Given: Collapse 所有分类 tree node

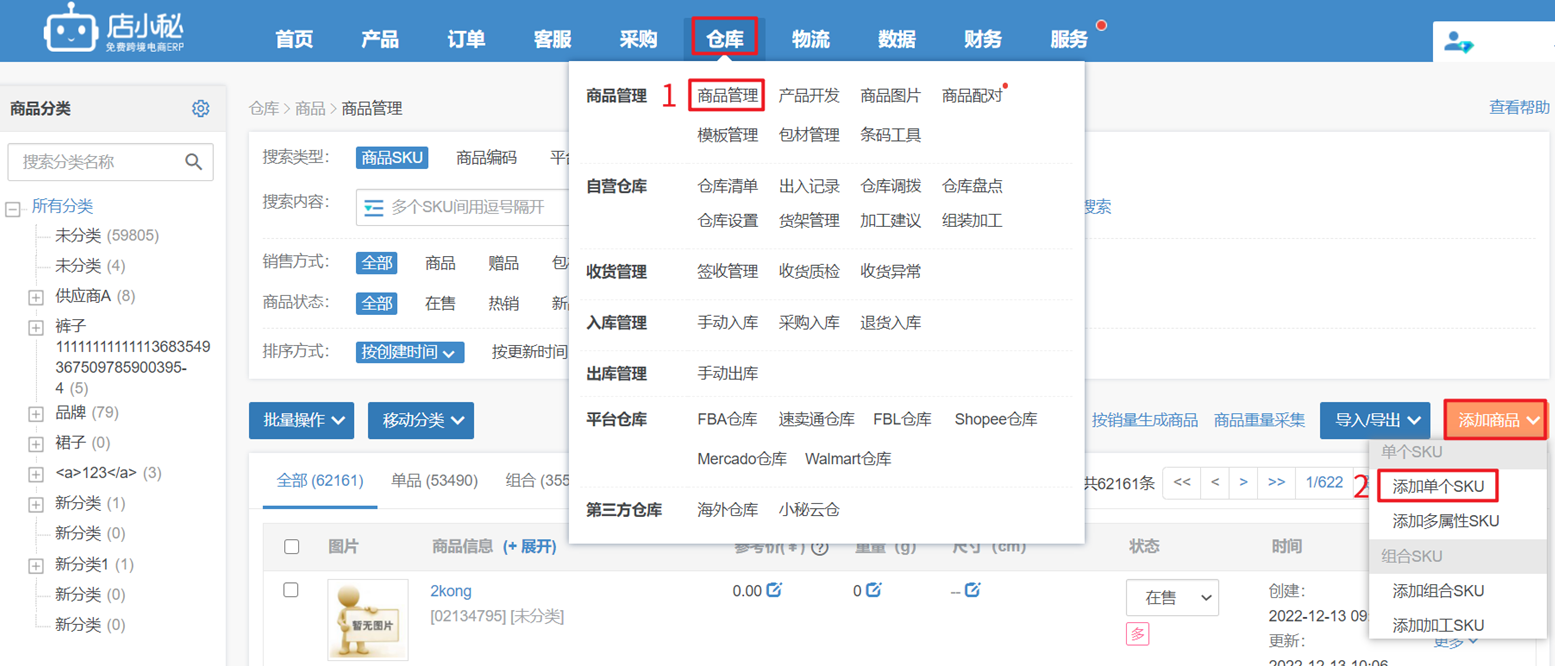Looking at the screenshot, I should click(13, 209).
